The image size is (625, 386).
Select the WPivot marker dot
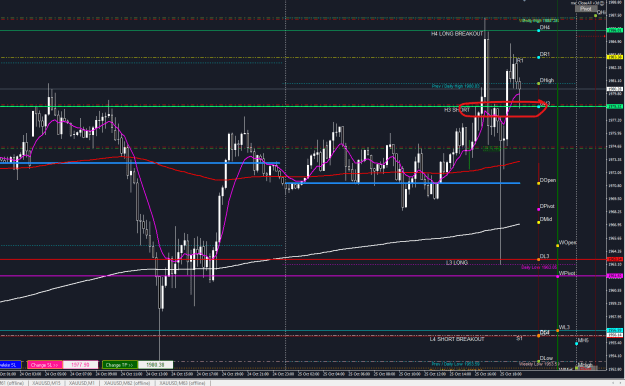click(x=557, y=276)
